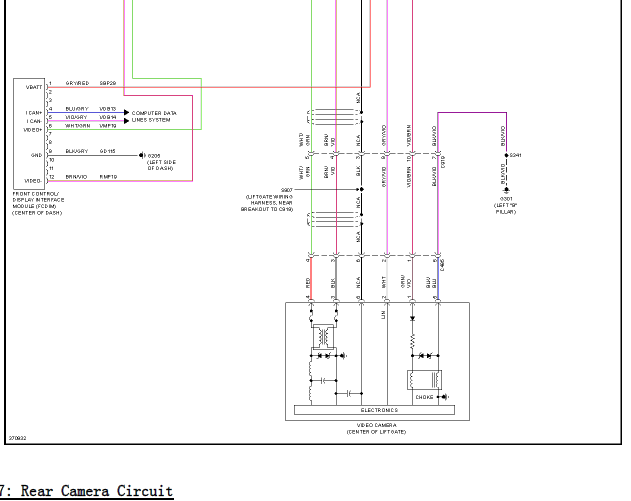The height and width of the screenshot is (501, 631).
Task: Click the ELECTRONICS block label
Action: [379, 410]
